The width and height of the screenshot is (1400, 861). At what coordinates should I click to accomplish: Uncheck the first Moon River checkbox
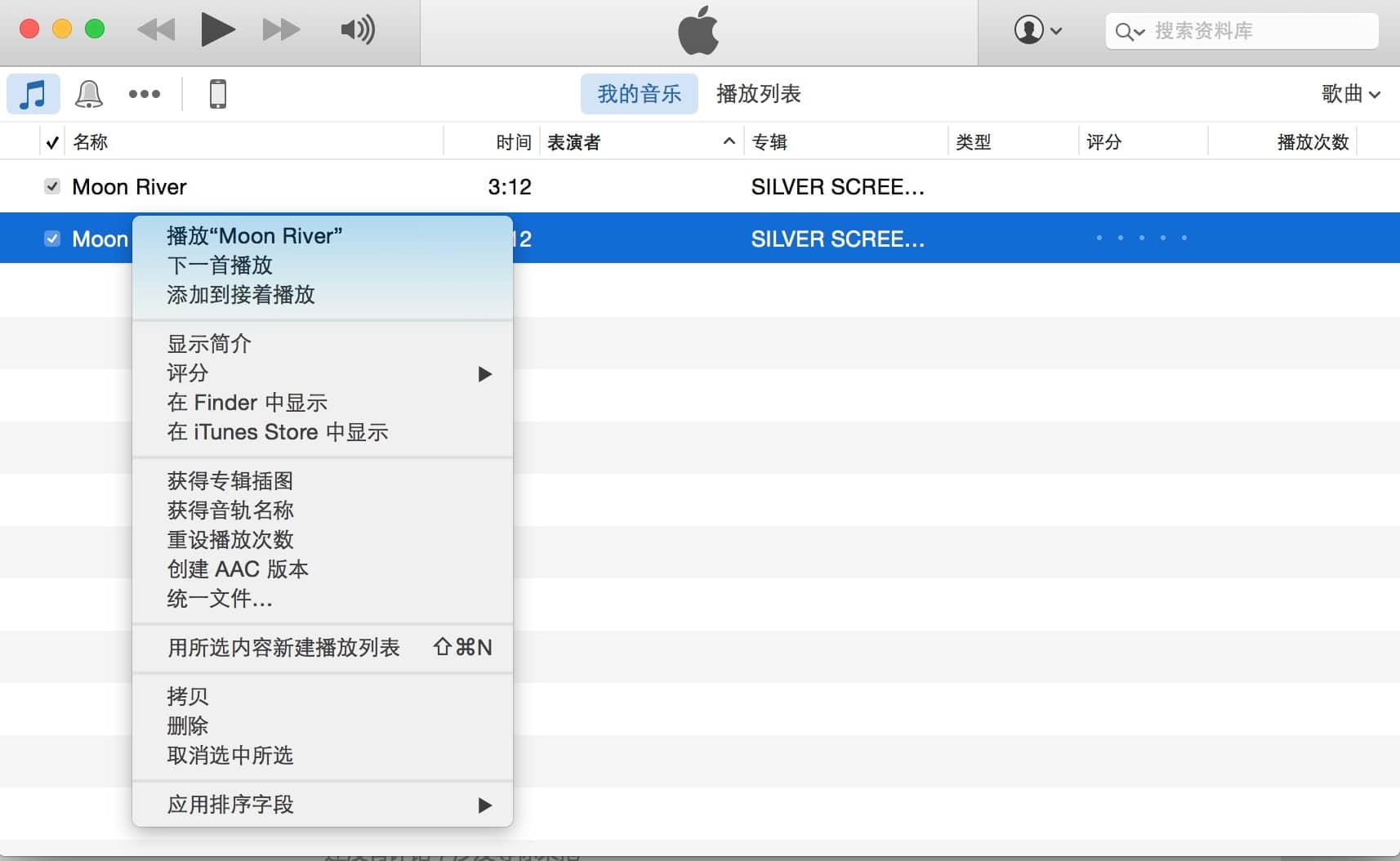(x=52, y=186)
